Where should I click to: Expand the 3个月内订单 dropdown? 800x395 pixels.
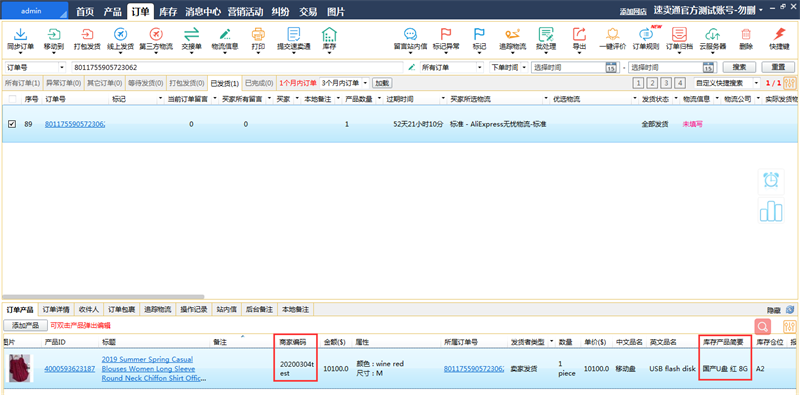pyautogui.click(x=365, y=83)
